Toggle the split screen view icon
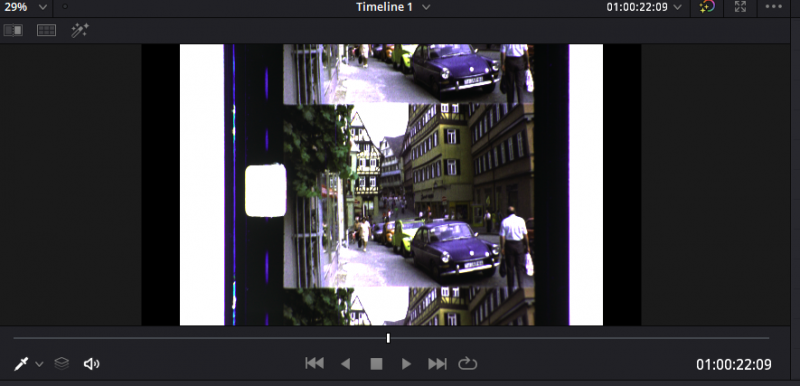Image resolution: width=800 pixels, height=386 pixels. coord(13,31)
